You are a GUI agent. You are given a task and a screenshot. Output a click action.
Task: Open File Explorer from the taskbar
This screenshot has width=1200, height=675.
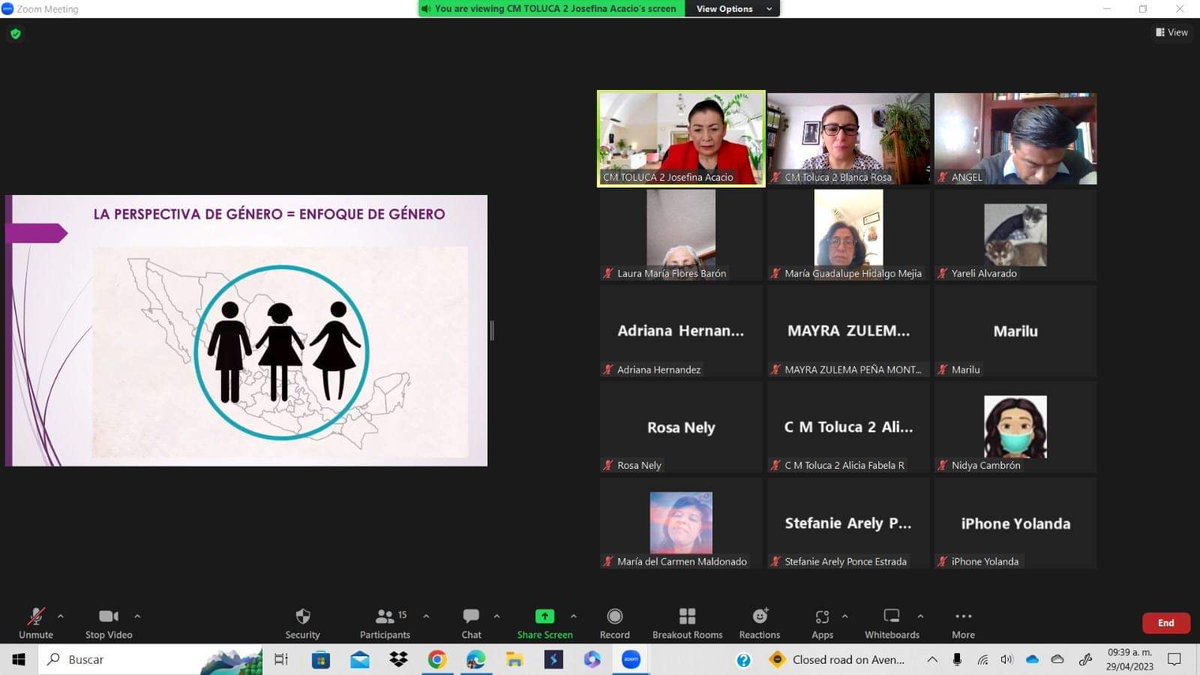point(514,660)
